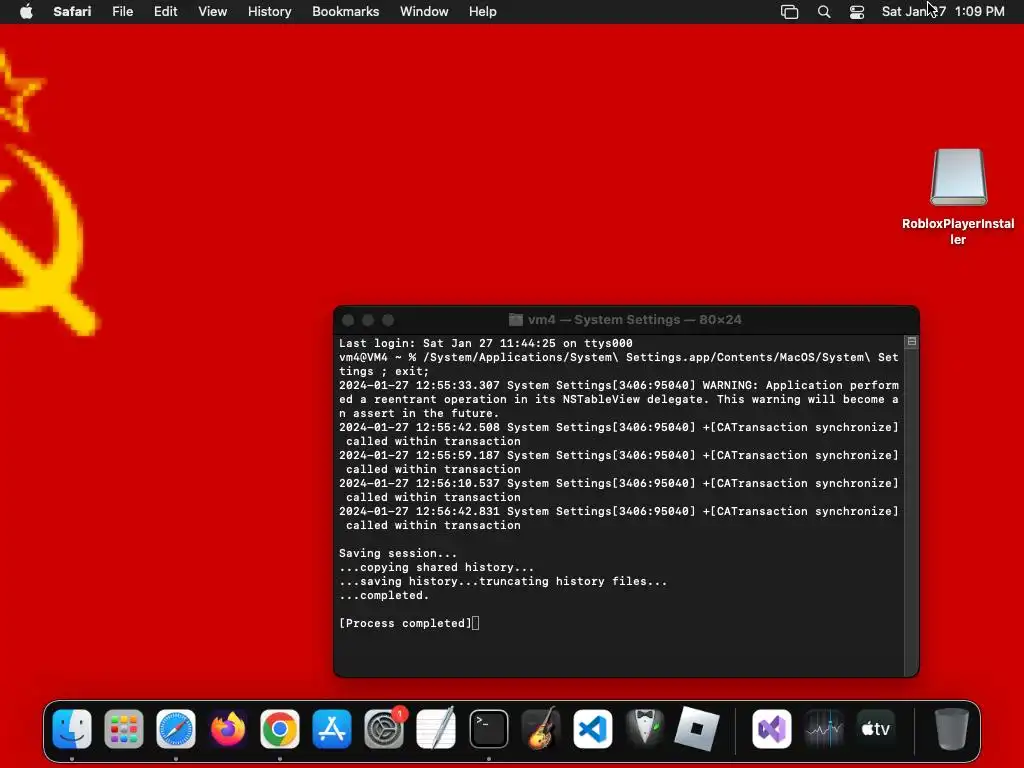Open the View menu
Viewport: 1024px width, 768px height.
212,12
